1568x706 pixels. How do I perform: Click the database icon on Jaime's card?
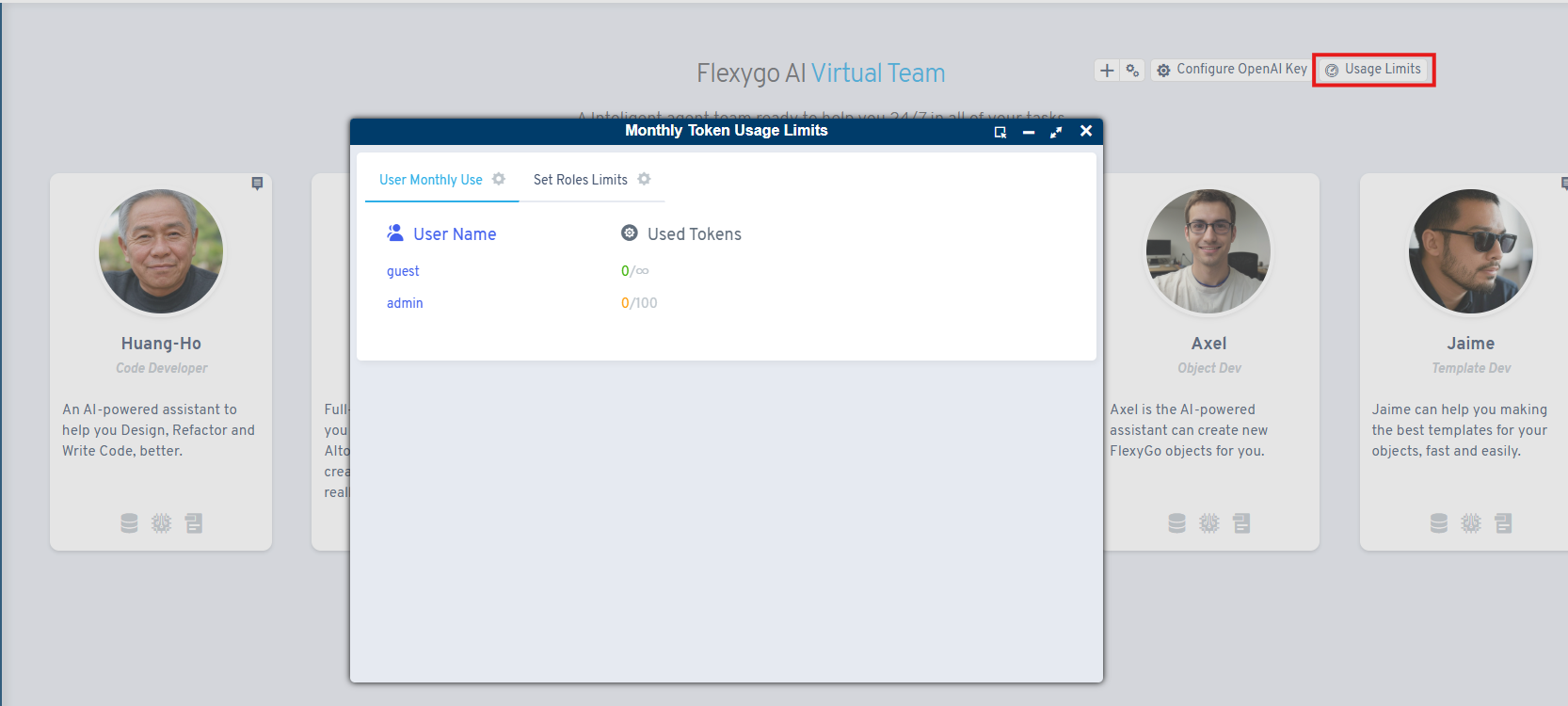point(1439,523)
